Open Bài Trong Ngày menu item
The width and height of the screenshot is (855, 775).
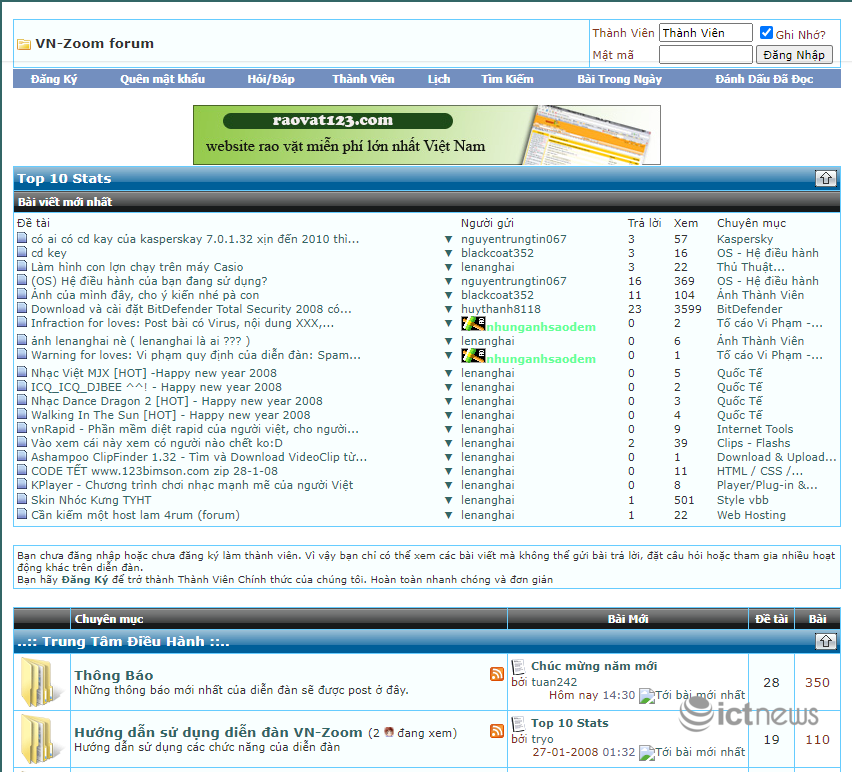coord(619,79)
